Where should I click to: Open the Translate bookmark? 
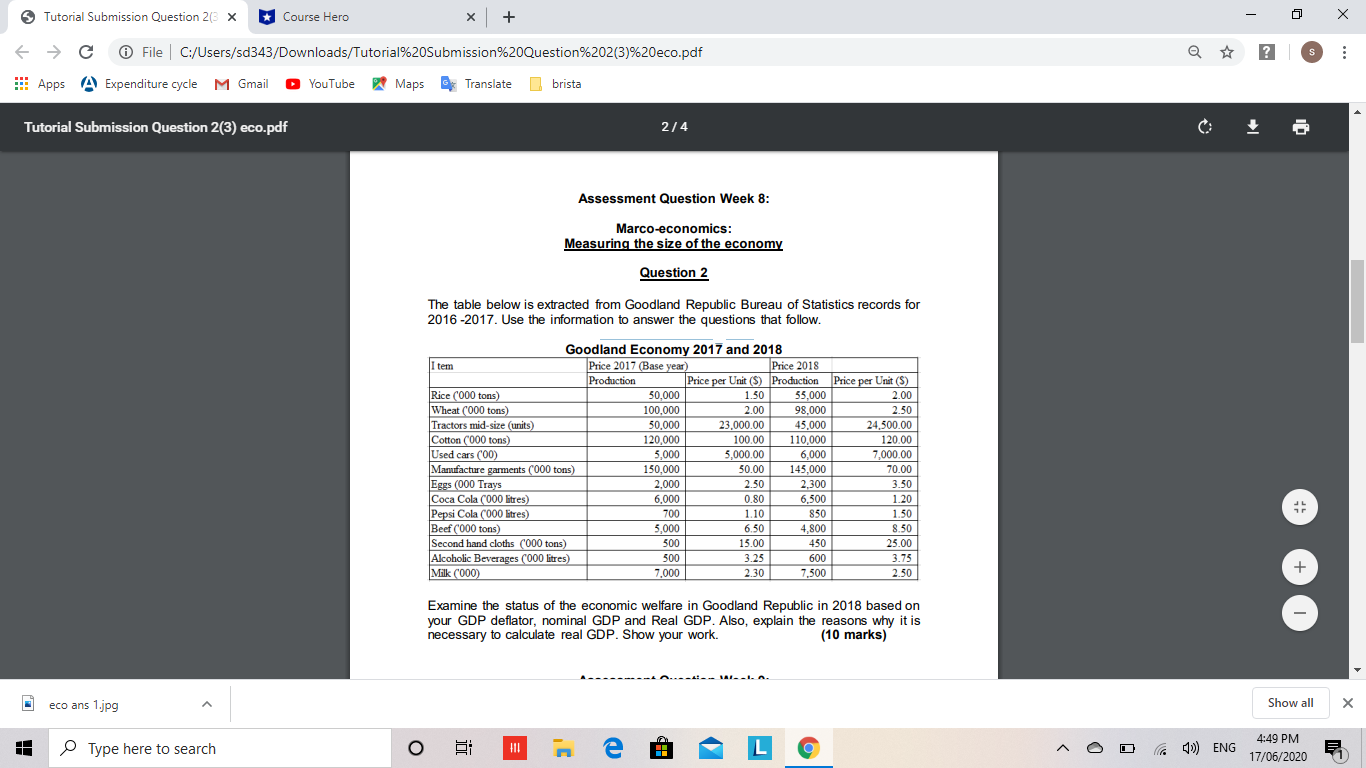[x=476, y=84]
